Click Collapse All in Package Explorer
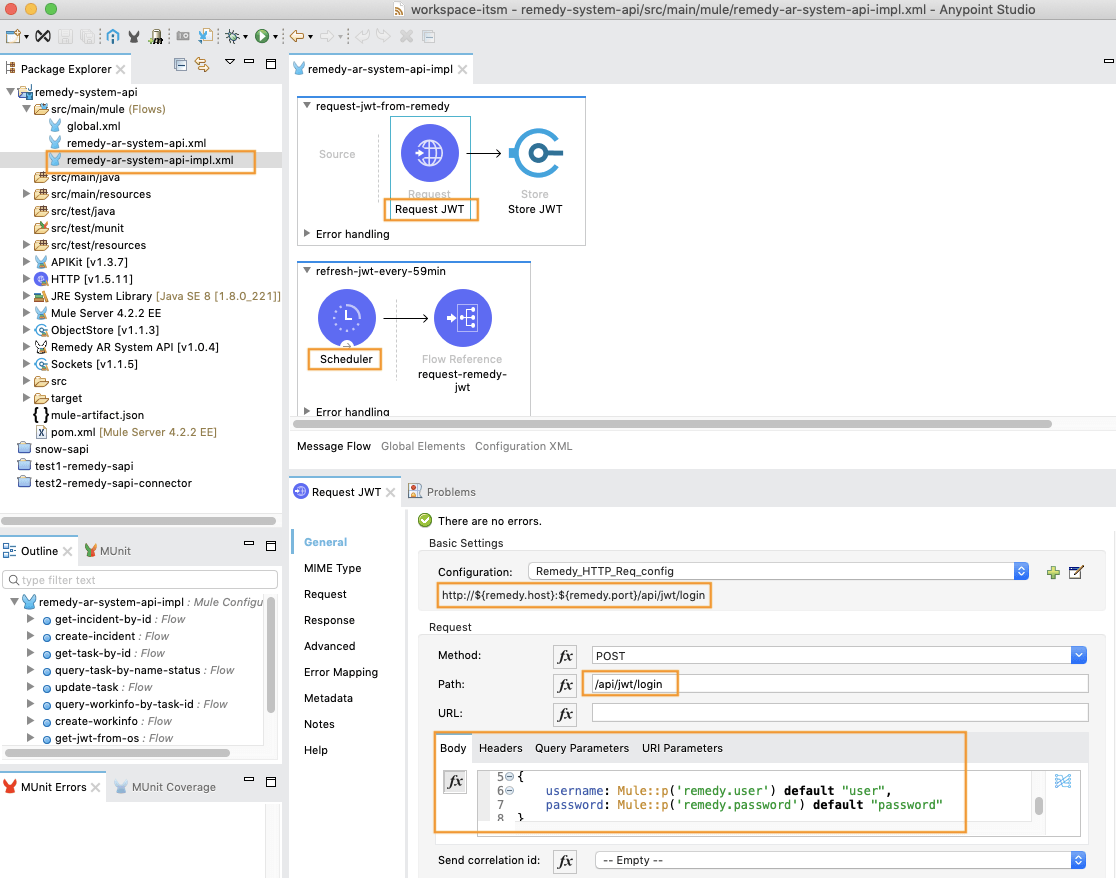1116x878 pixels. [181, 65]
